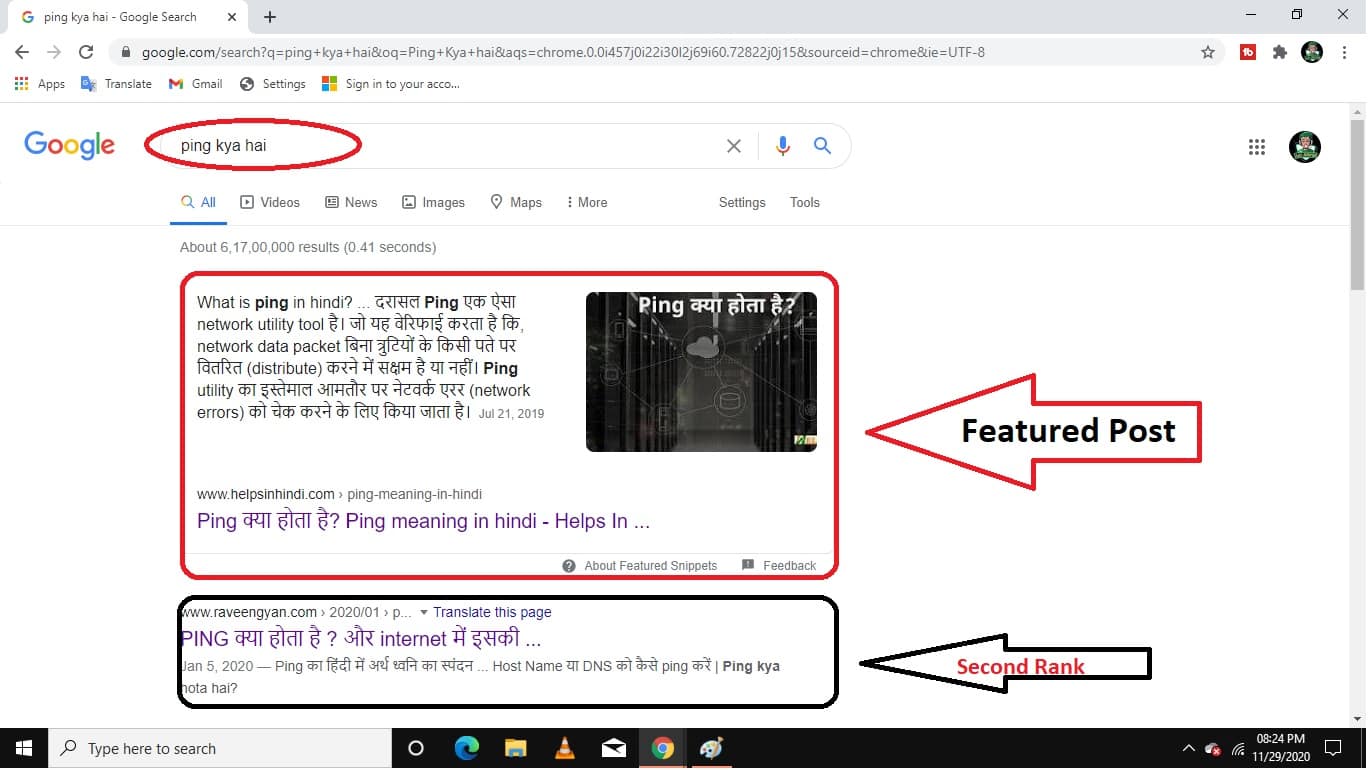Expand the More search categories menu
Image resolution: width=1368 pixels, height=770 pixels.
point(587,202)
